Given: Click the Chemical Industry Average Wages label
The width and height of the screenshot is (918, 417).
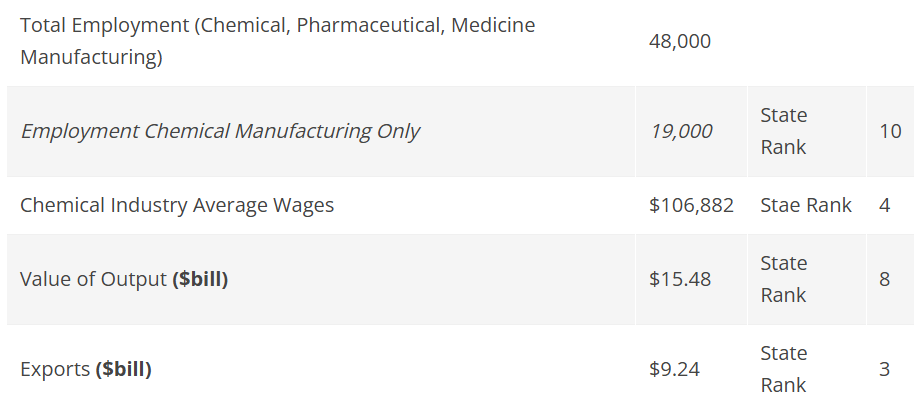Looking at the screenshot, I should (x=177, y=205).
